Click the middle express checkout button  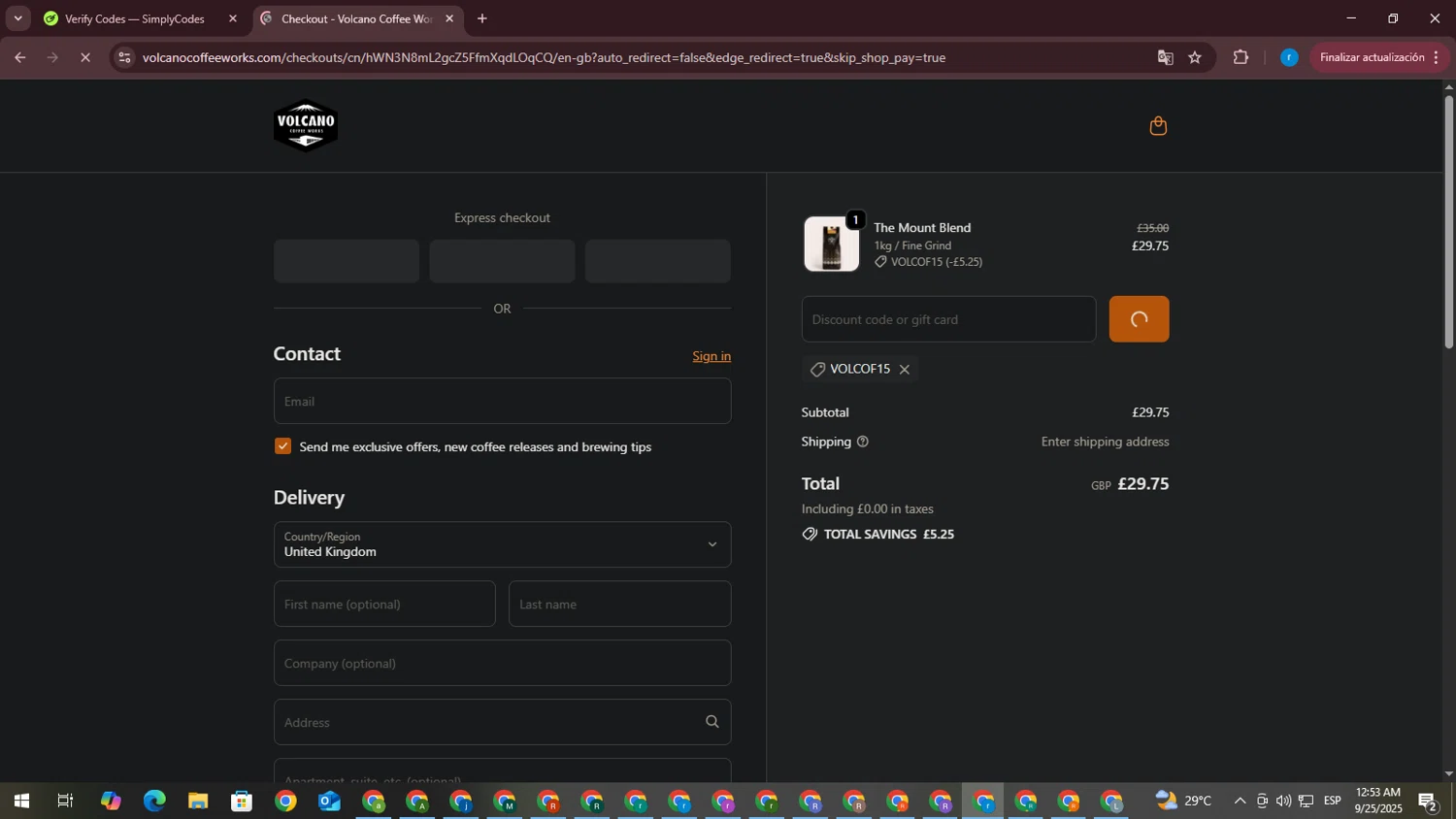[502, 261]
